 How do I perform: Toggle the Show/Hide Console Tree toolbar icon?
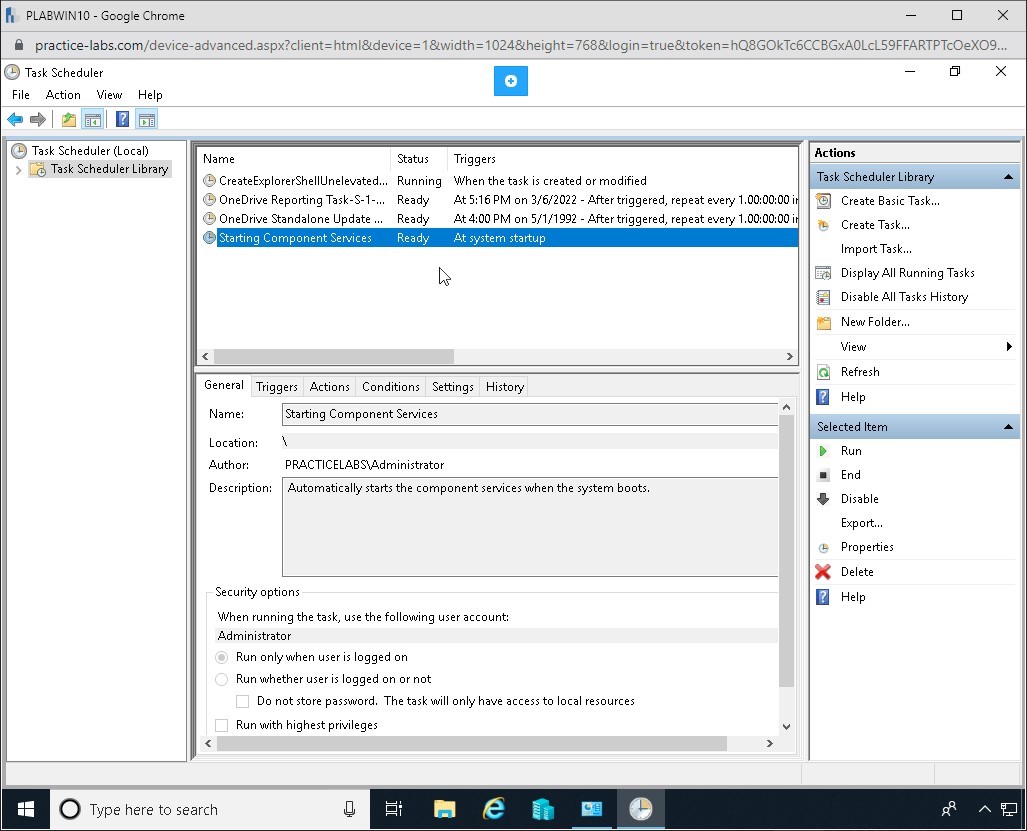point(93,119)
